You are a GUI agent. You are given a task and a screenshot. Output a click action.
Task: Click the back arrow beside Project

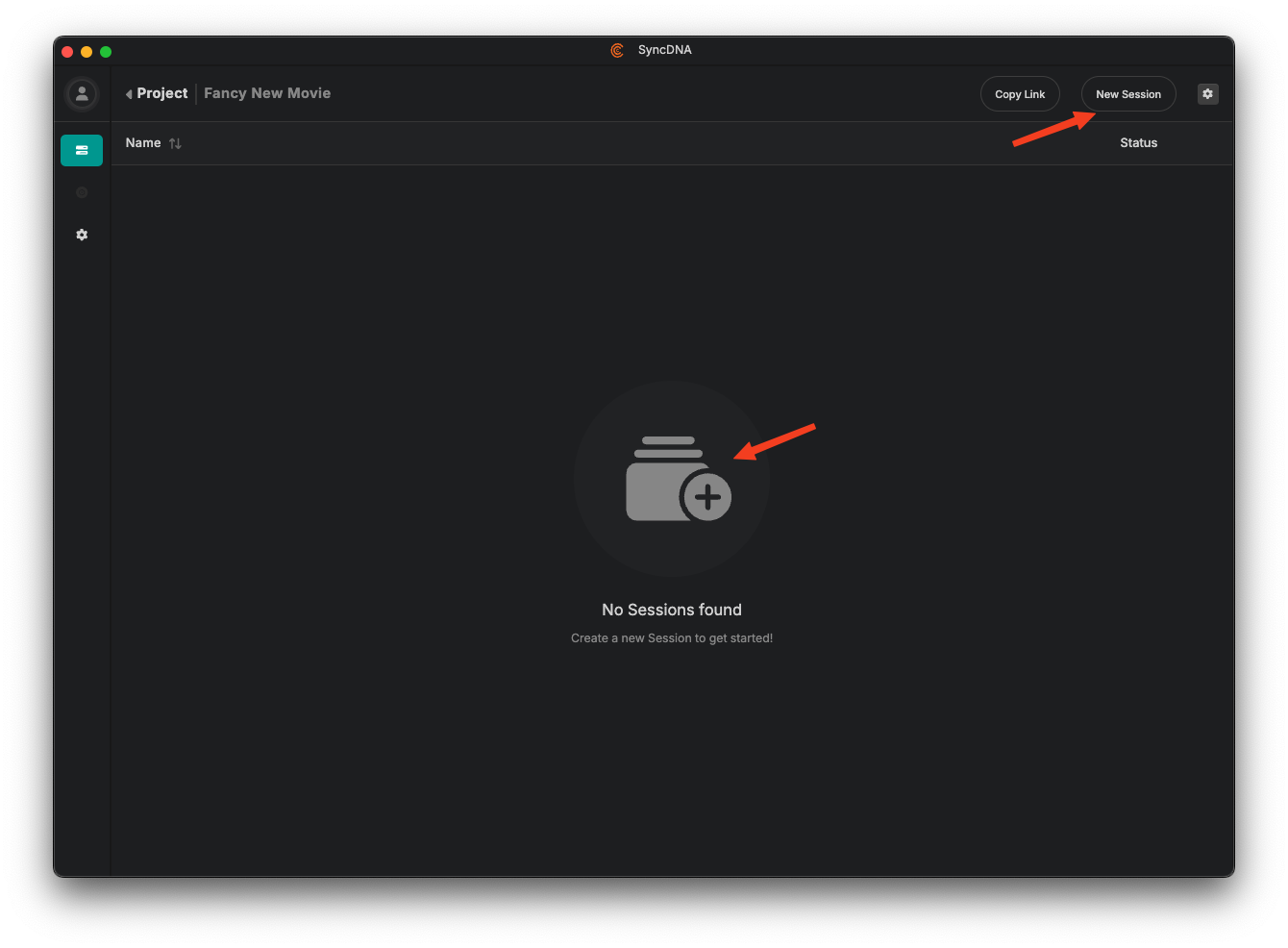pos(129,94)
